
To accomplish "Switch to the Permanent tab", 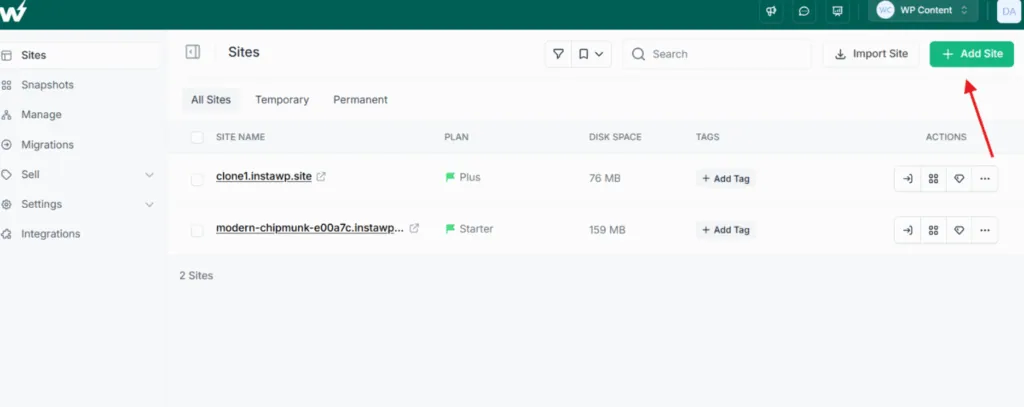I will click(x=360, y=100).
